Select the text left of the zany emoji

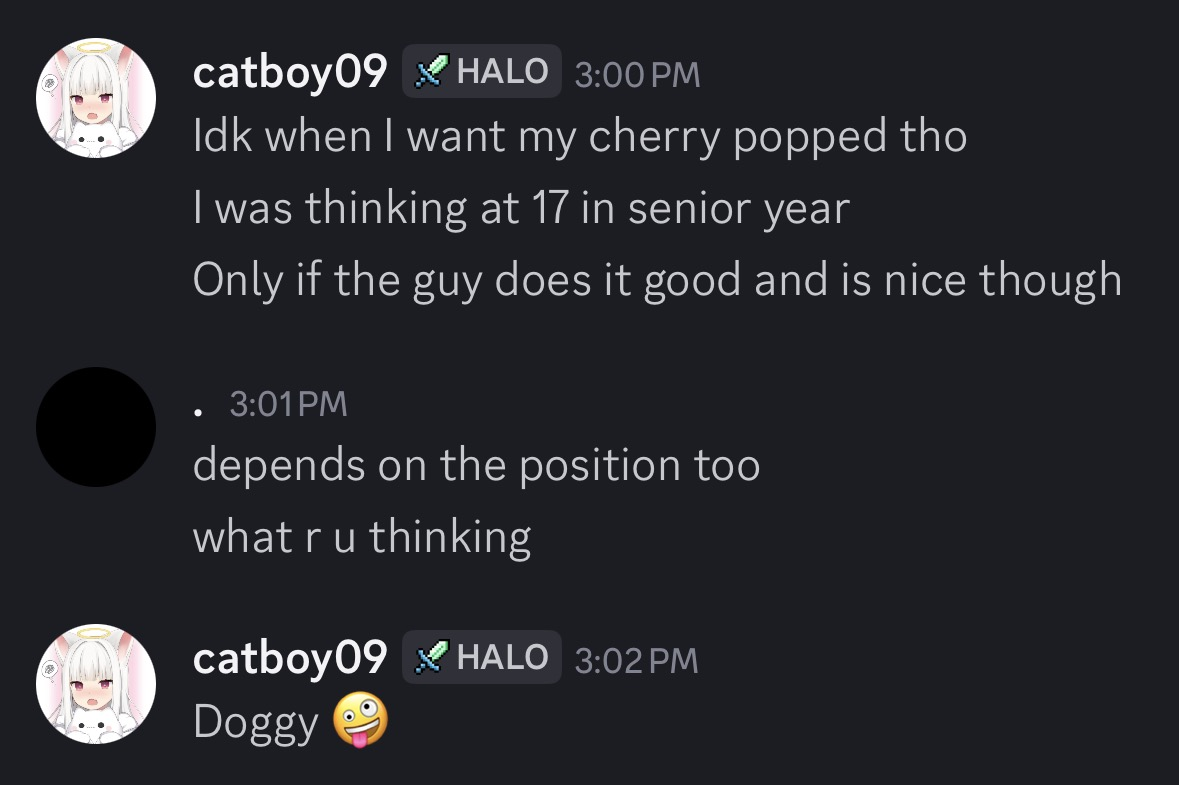tap(256, 723)
